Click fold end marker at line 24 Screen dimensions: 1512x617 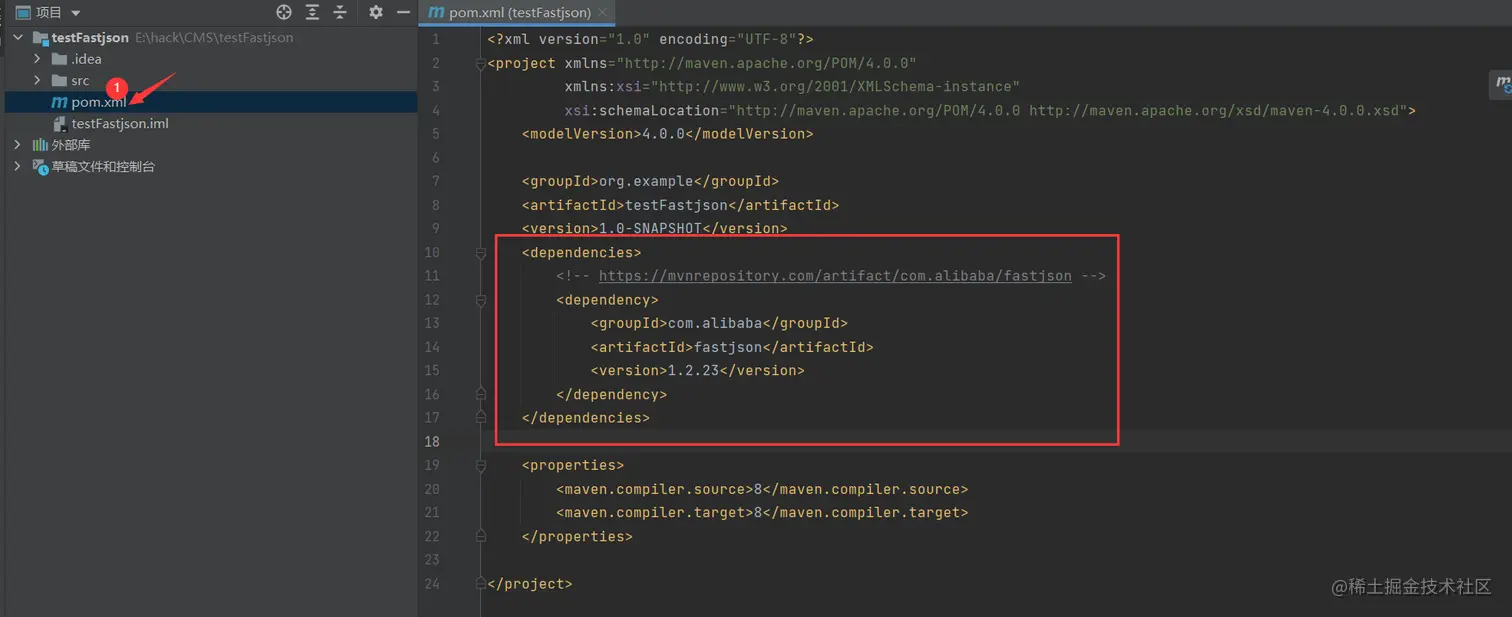[481, 583]
